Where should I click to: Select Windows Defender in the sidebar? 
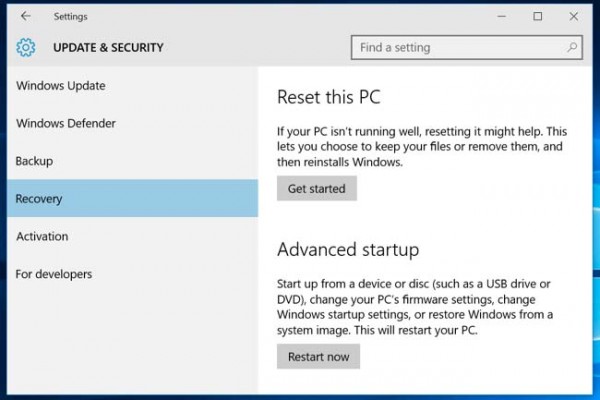point(66,124)
